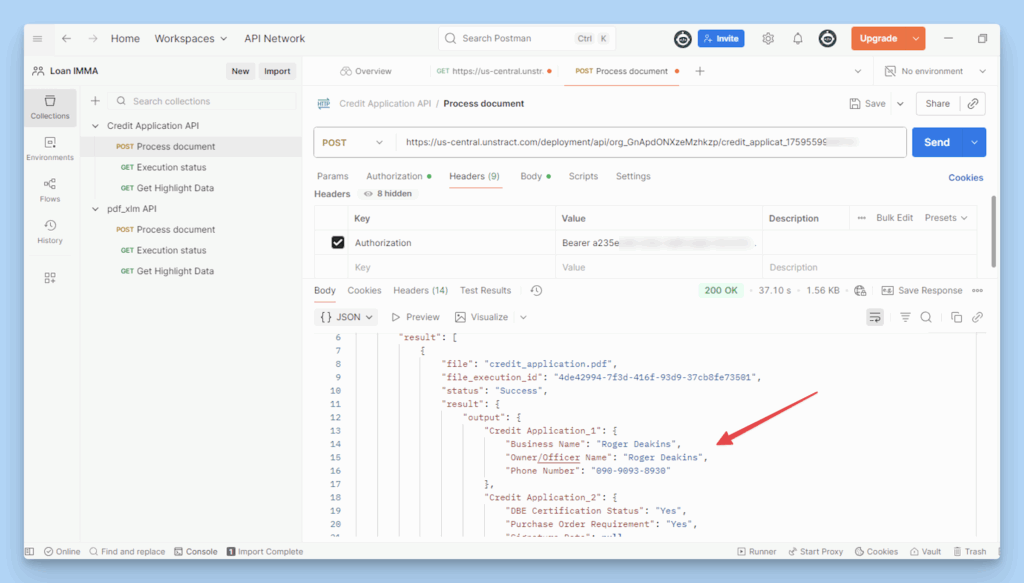Open the Environments sidebar panel
Viewport: 1024px width, 583px height.
coord(50,148)
